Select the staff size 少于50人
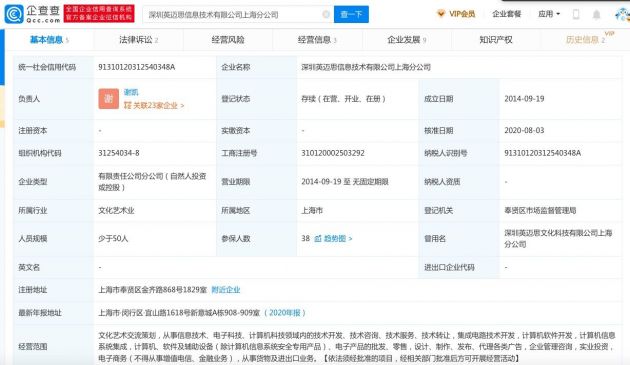630x365 pixels. pos(113,238)
